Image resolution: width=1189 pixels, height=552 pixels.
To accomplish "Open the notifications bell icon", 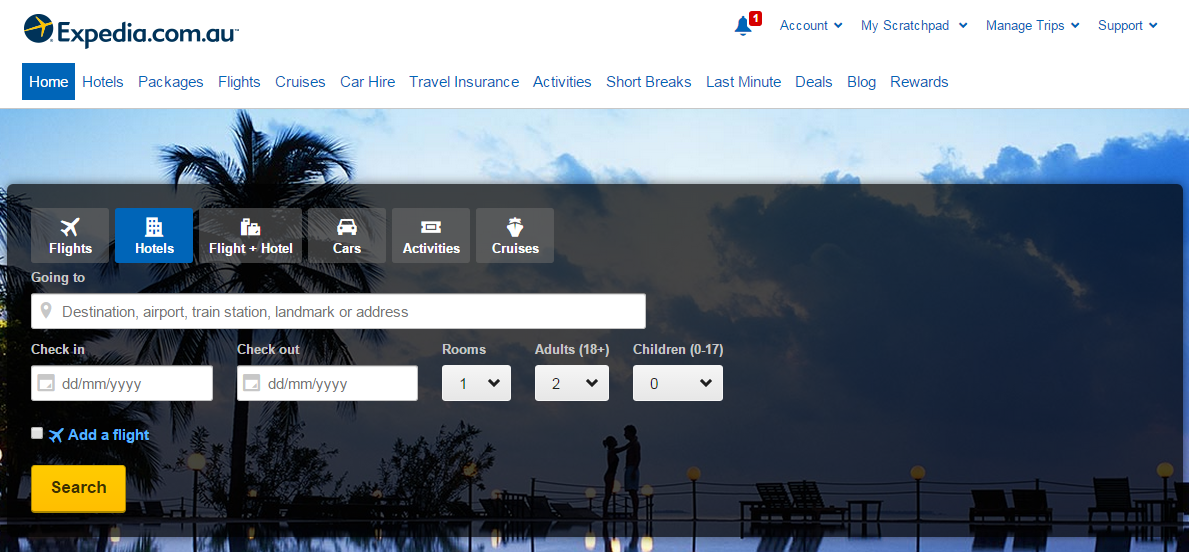I will click(x=743, y=26).
